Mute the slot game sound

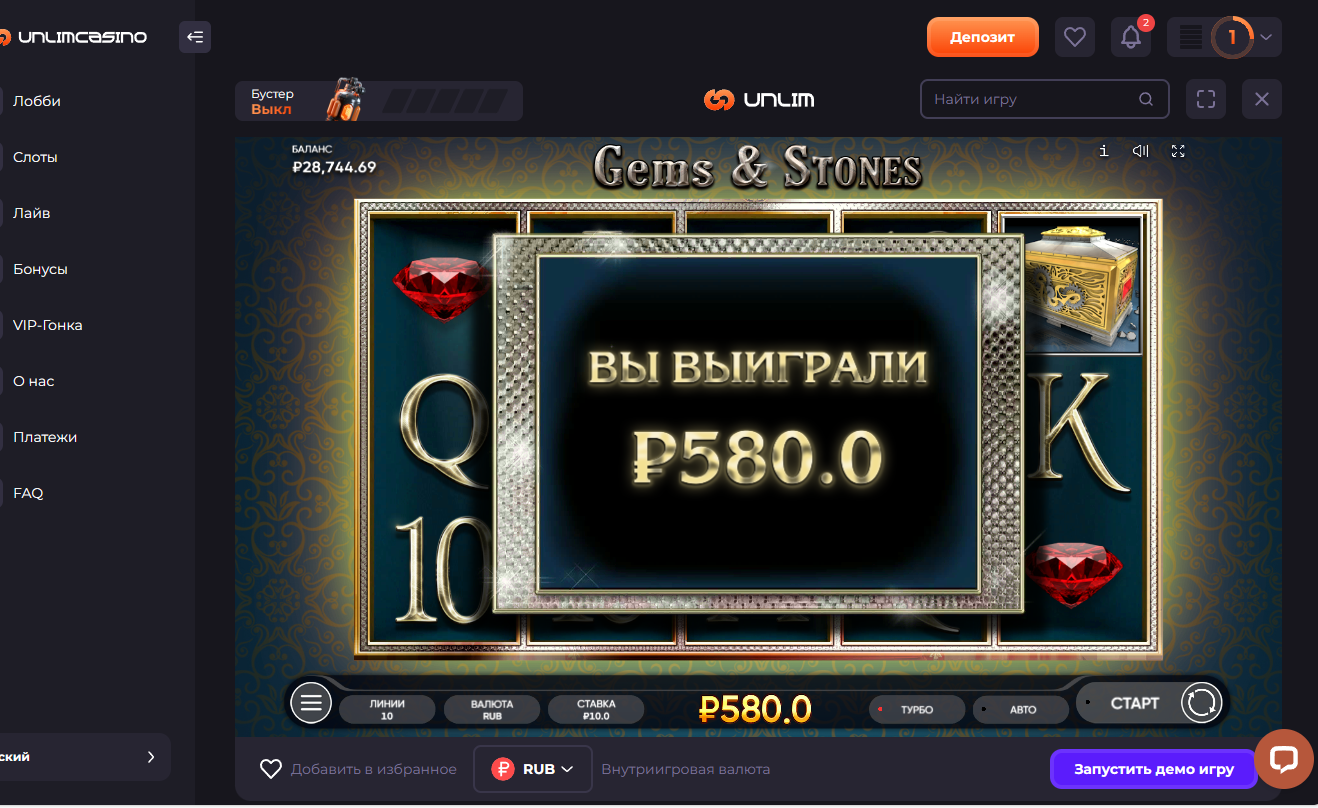[x=1140, y=151]
